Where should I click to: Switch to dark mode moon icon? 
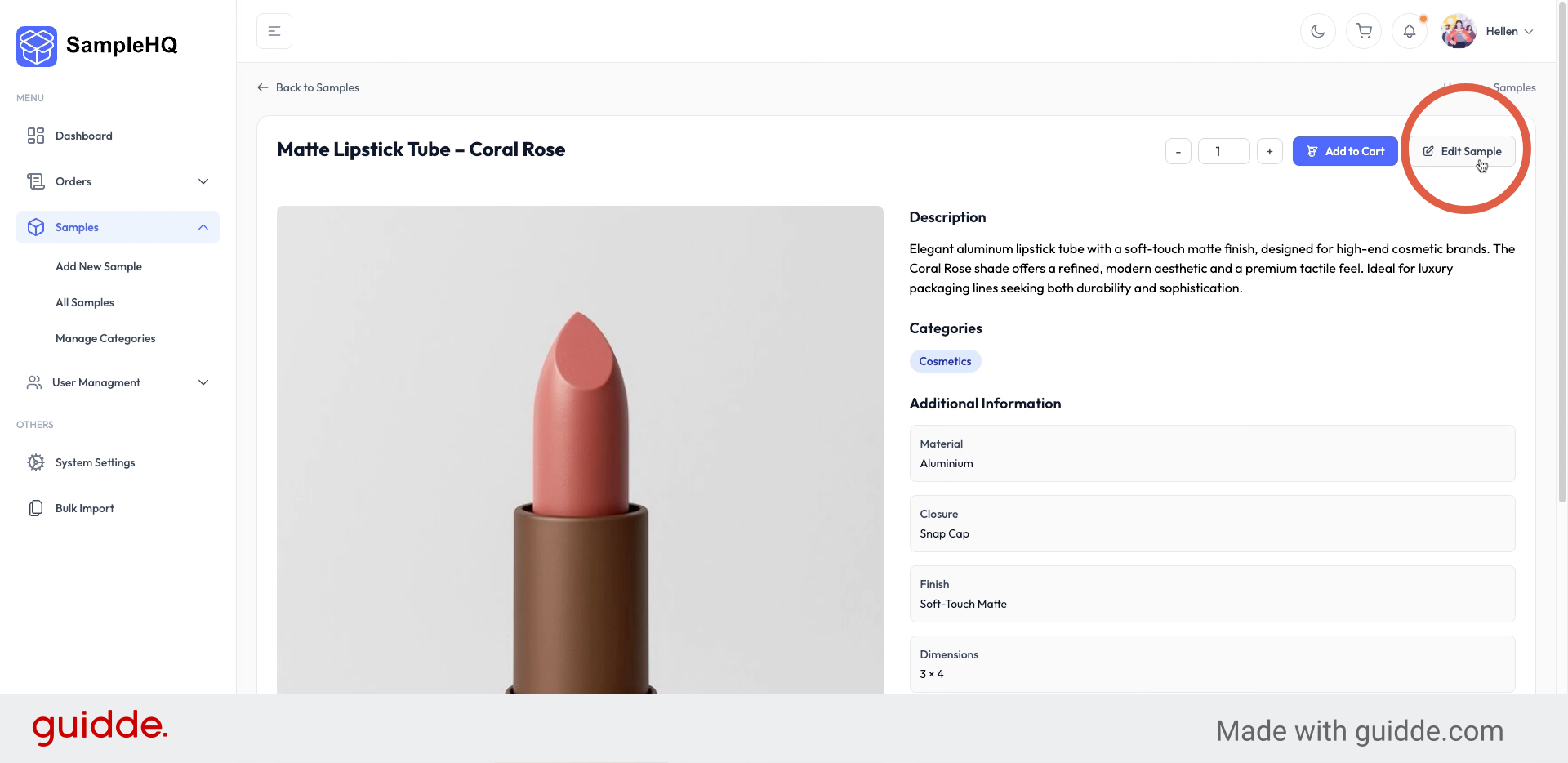(1317, 31)
